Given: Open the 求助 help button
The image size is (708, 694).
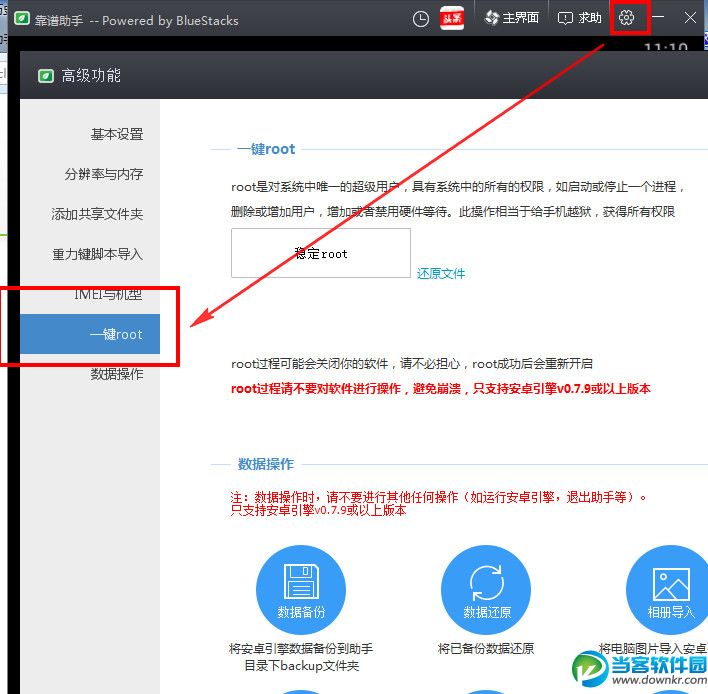Looking at the screenshot, I should point(580,18).
